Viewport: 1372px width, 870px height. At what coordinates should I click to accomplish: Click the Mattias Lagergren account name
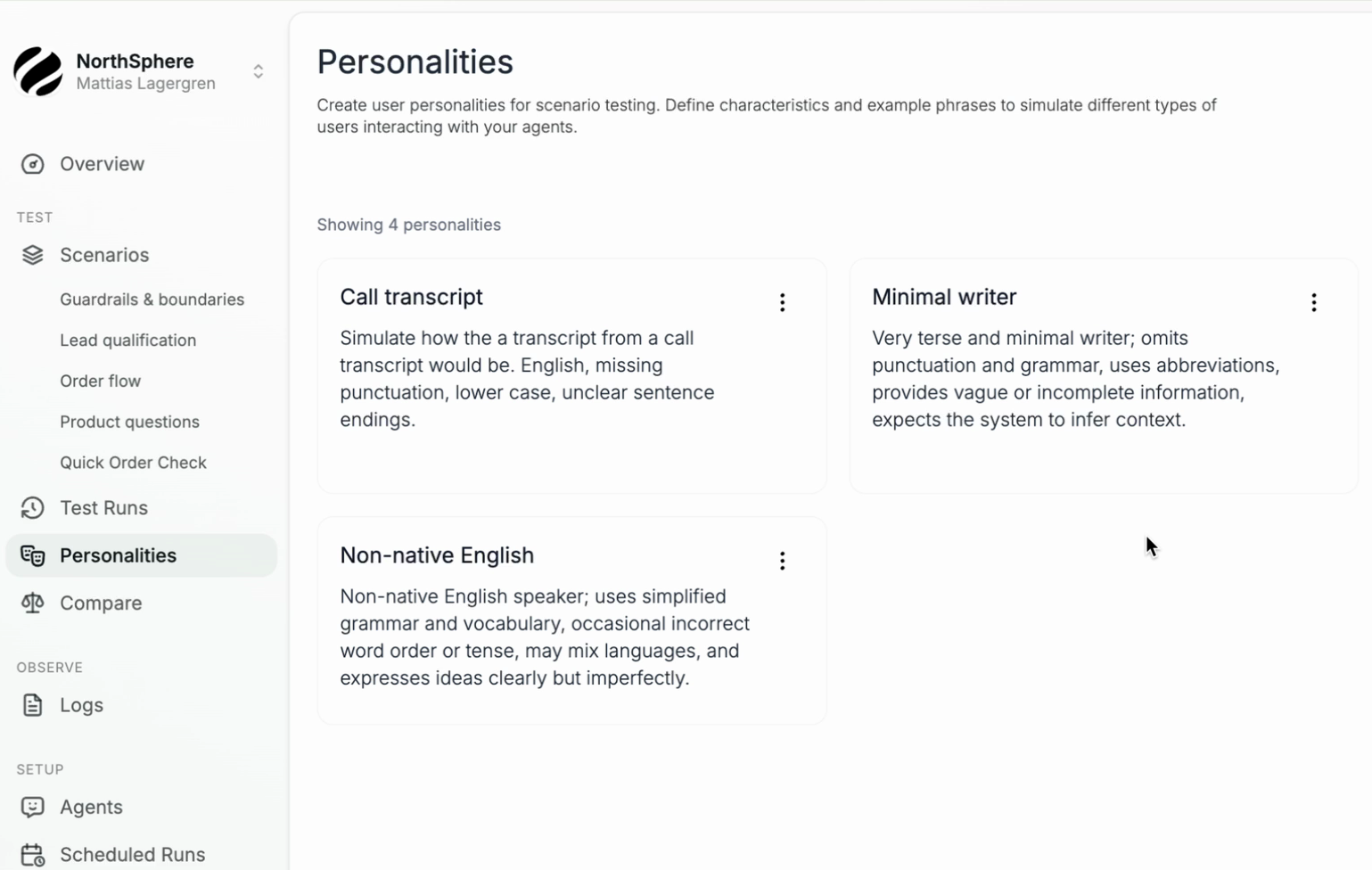[x=146, y=83]
